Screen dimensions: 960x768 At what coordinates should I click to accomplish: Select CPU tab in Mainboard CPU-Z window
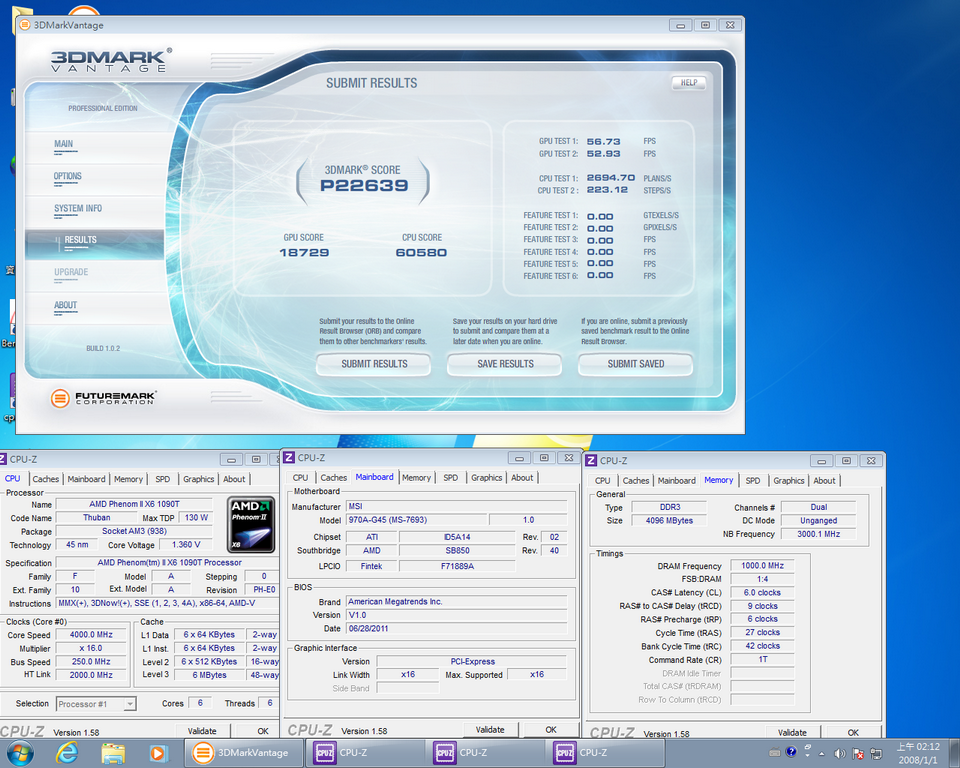300,478
